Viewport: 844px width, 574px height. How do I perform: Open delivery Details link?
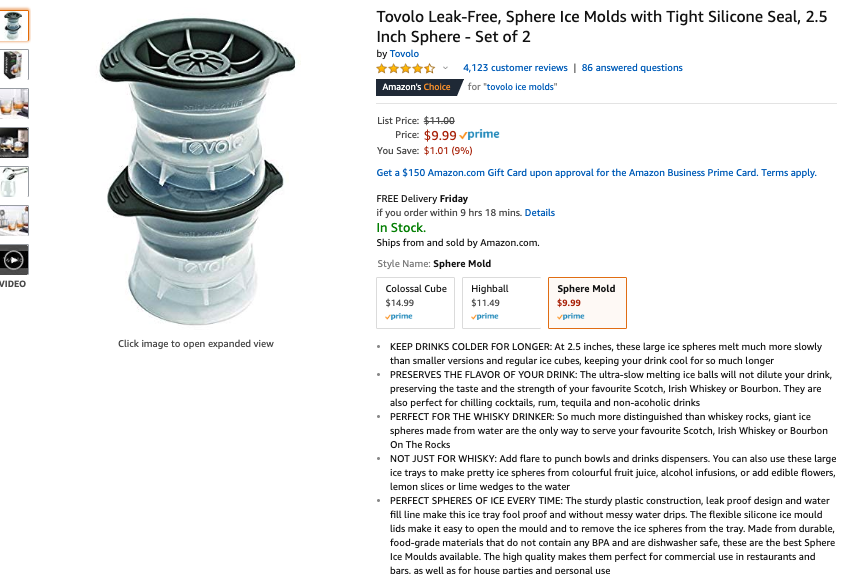pyautogui.click(x=540, y=213)
